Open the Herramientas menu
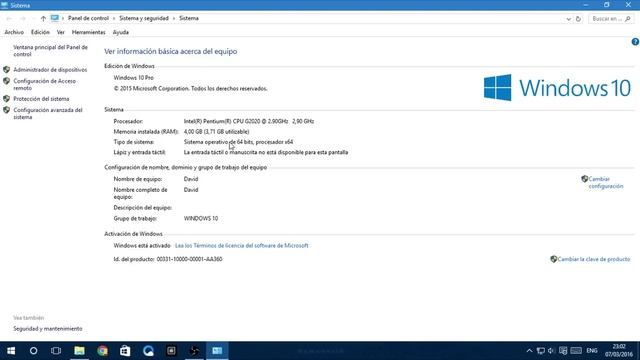Viewport: 640px width, 360px height. click(89, 32)
